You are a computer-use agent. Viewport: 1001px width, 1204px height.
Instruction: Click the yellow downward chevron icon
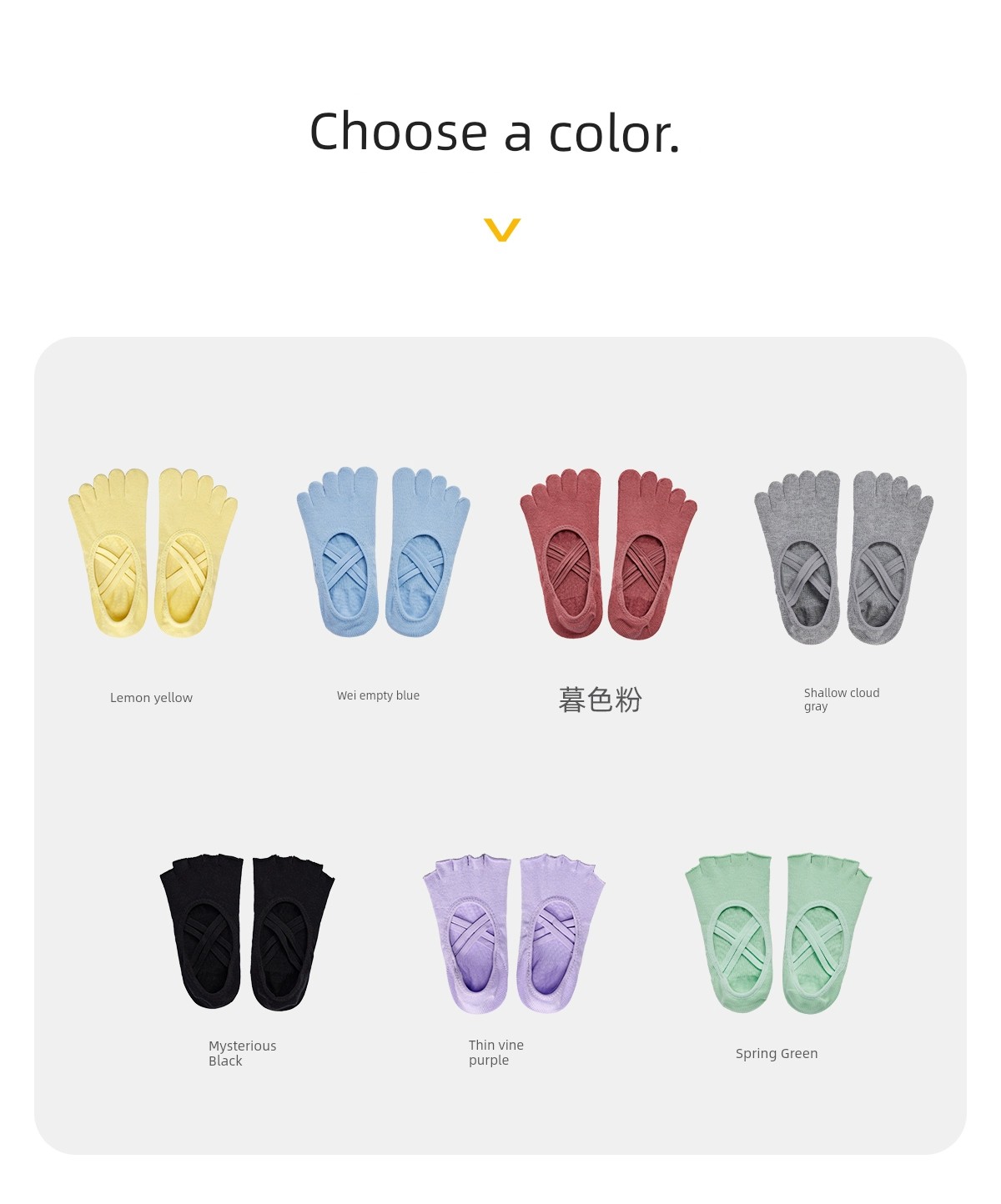[502, 229]
